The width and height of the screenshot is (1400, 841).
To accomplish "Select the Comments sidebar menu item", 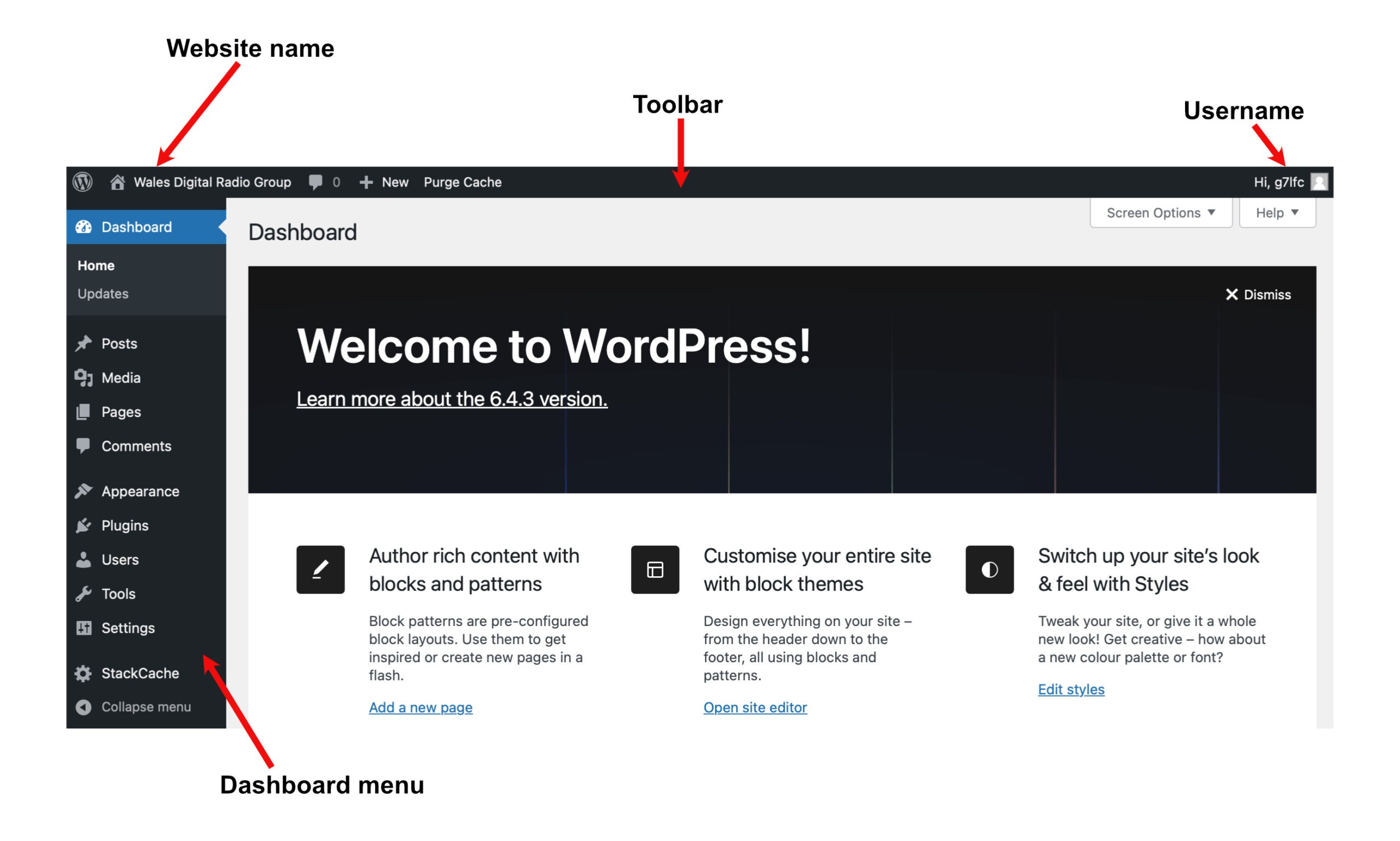I will tap(146, 446).
